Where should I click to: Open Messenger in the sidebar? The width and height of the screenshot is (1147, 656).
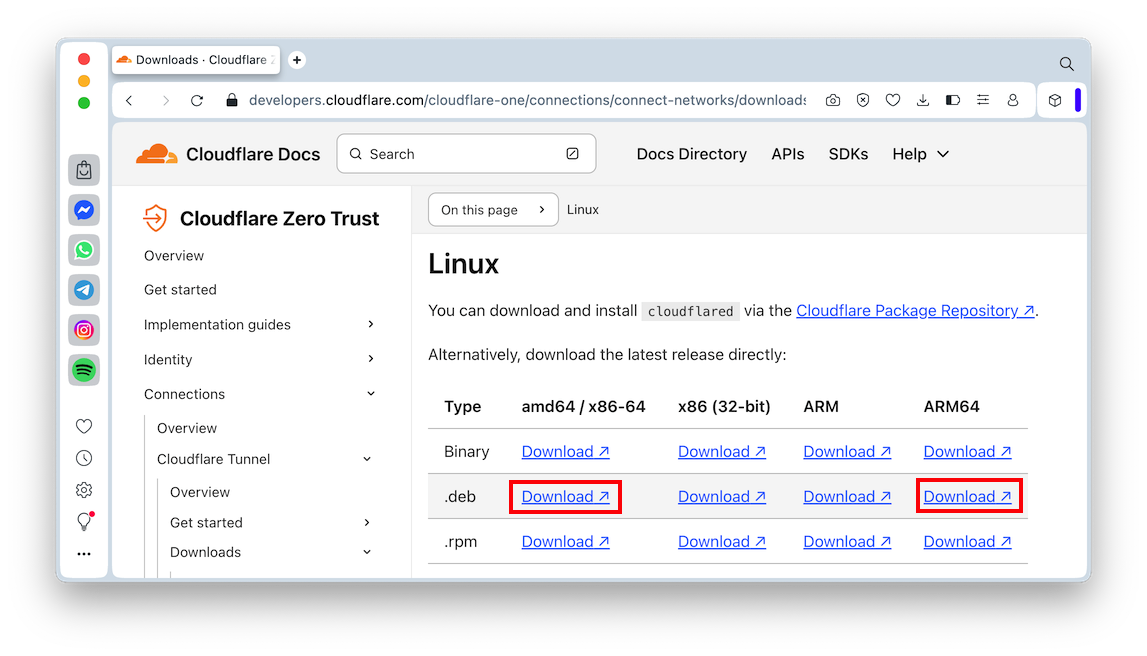84,210
